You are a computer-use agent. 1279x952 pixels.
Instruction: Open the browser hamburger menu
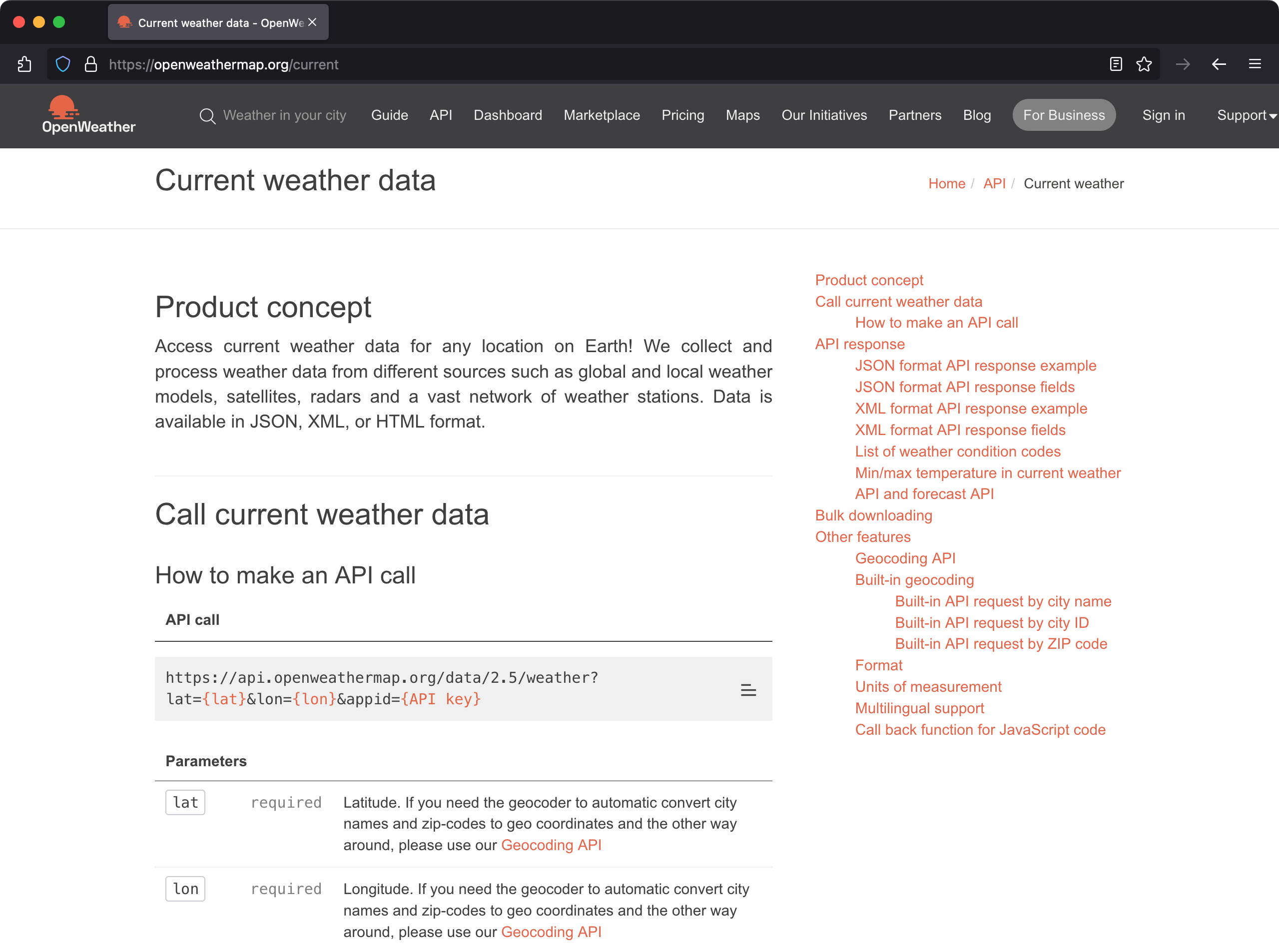click(x=1254, y=64)
